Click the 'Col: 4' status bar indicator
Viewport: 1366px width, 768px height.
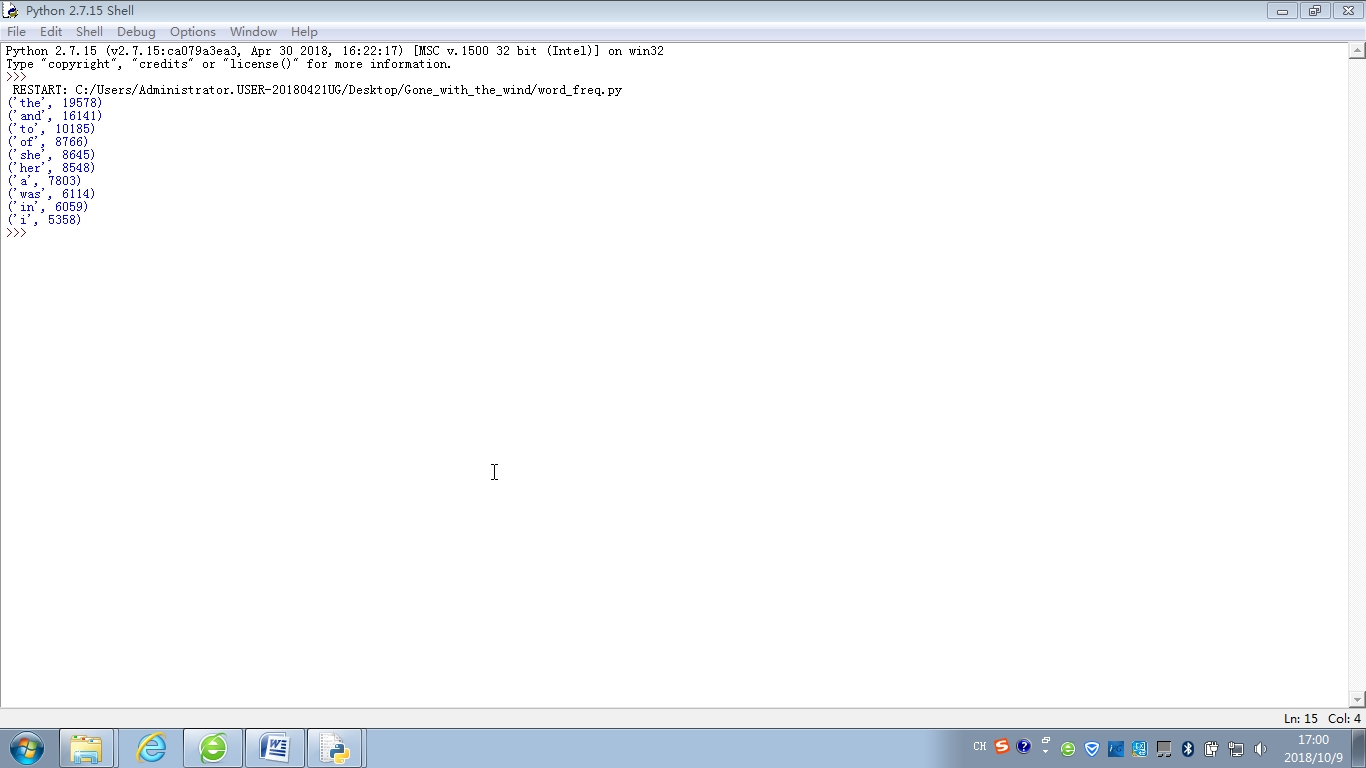(x=1345, y=719)
